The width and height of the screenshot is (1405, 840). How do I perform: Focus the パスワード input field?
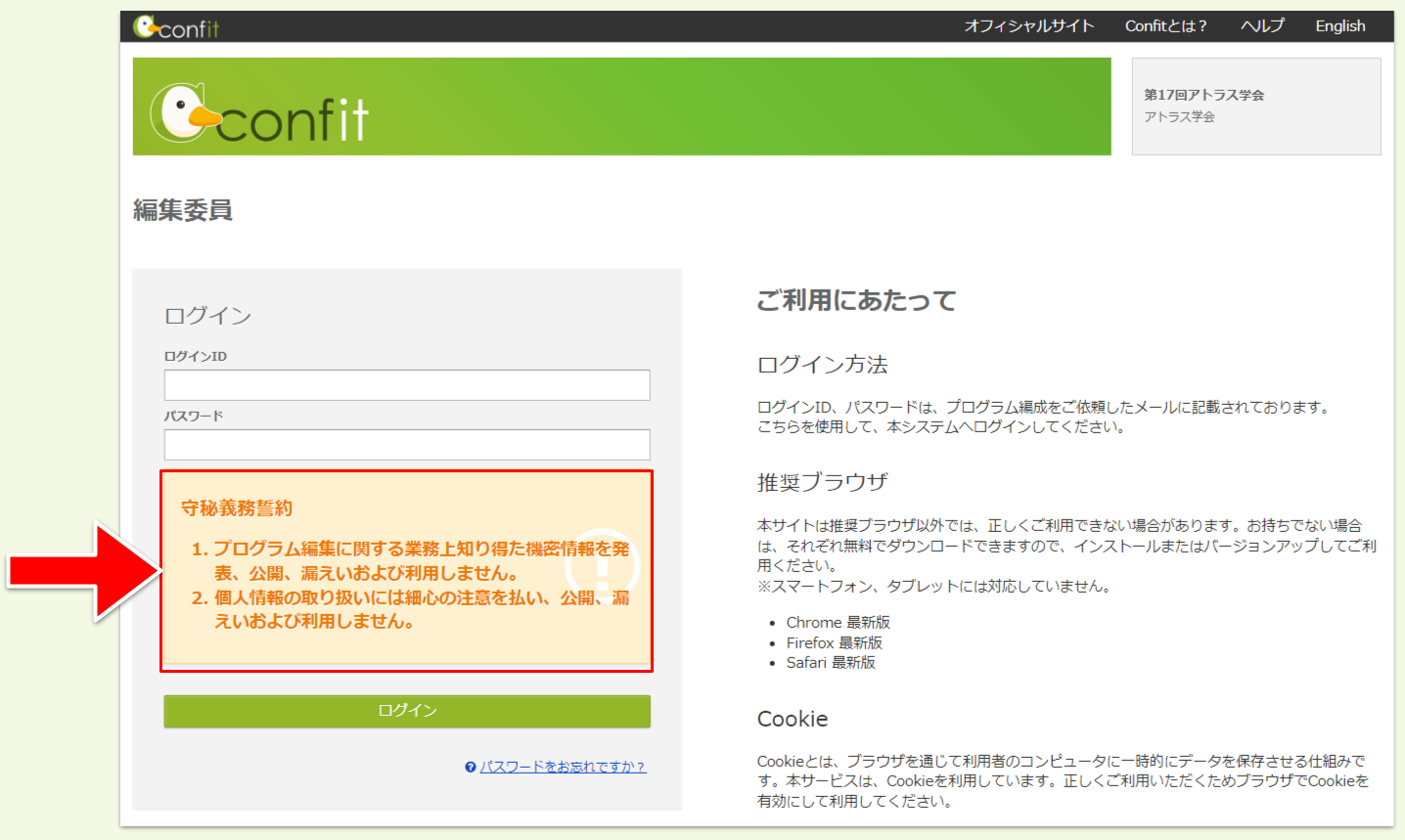coord(407,445)
